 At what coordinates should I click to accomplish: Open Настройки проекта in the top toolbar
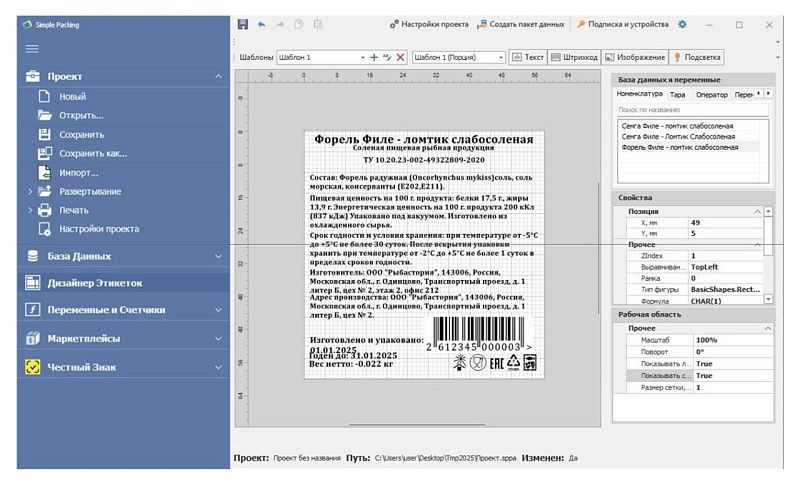point(429,24)
